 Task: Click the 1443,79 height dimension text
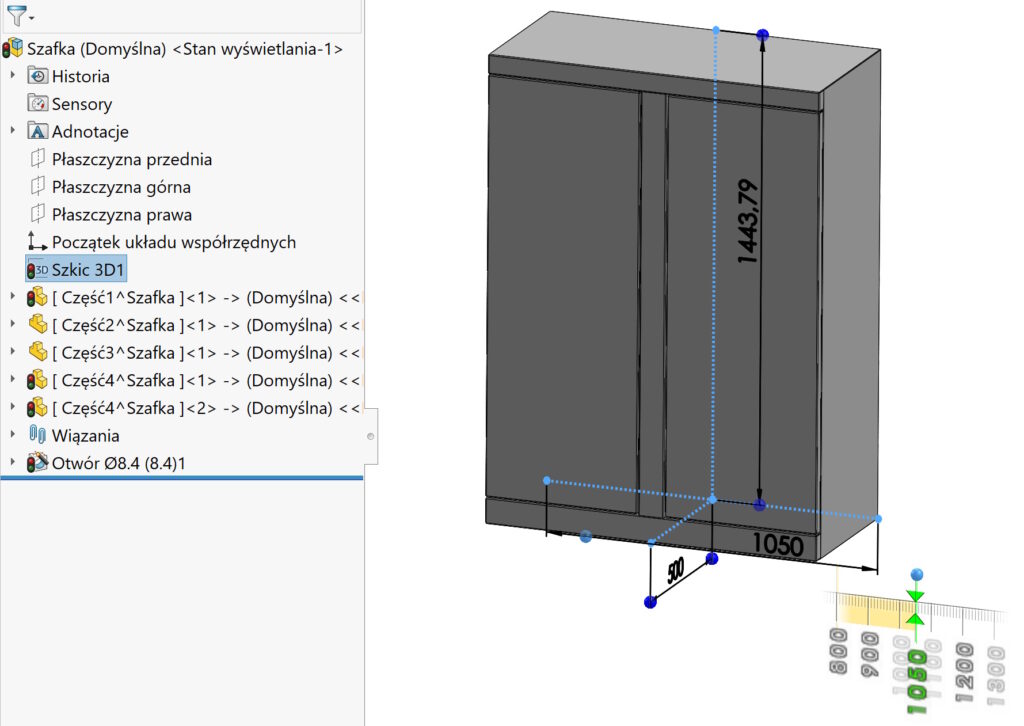[747, 221]
